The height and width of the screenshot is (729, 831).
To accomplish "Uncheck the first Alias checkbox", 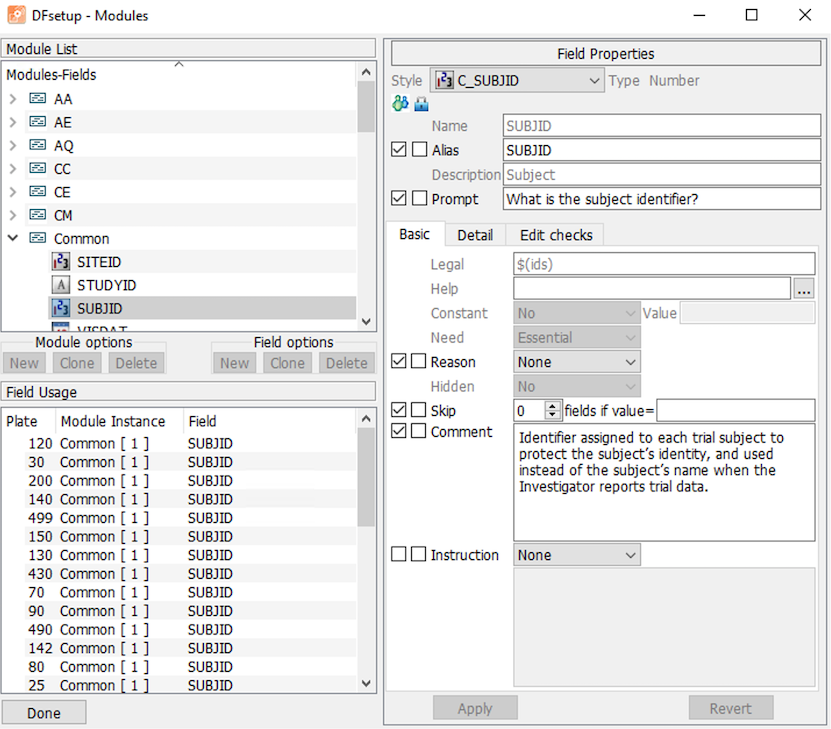I will tap(399, 150).
